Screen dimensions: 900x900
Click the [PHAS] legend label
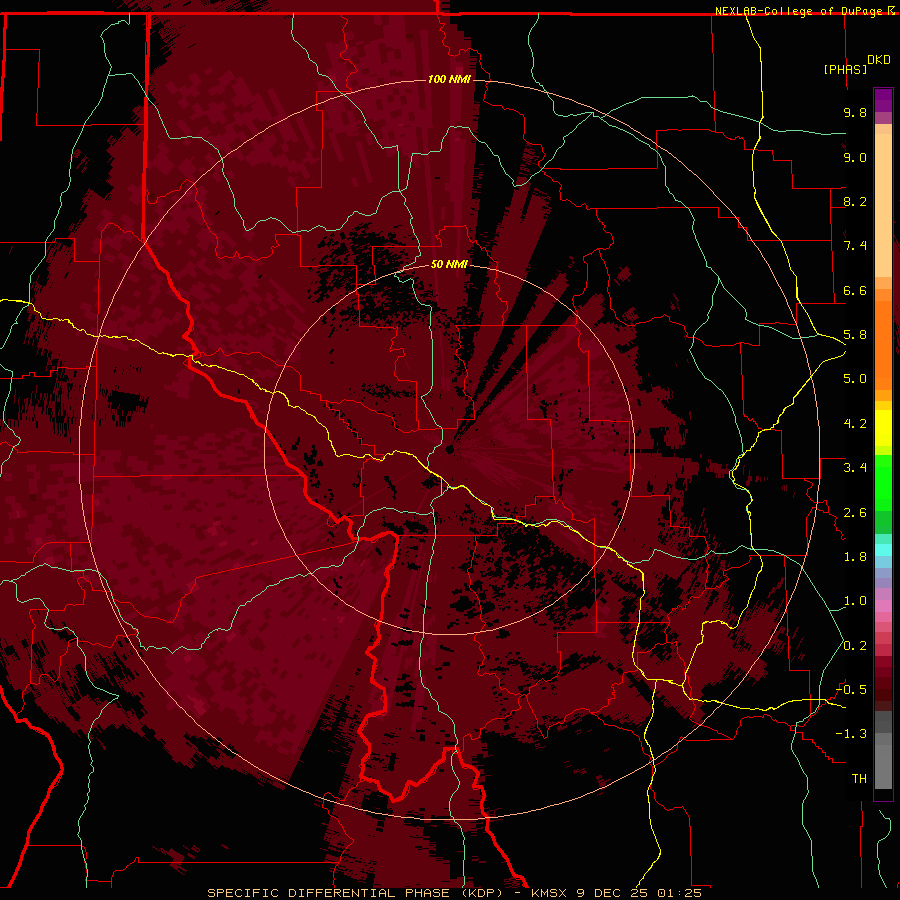pyautogui.click(x=845, y=69)
